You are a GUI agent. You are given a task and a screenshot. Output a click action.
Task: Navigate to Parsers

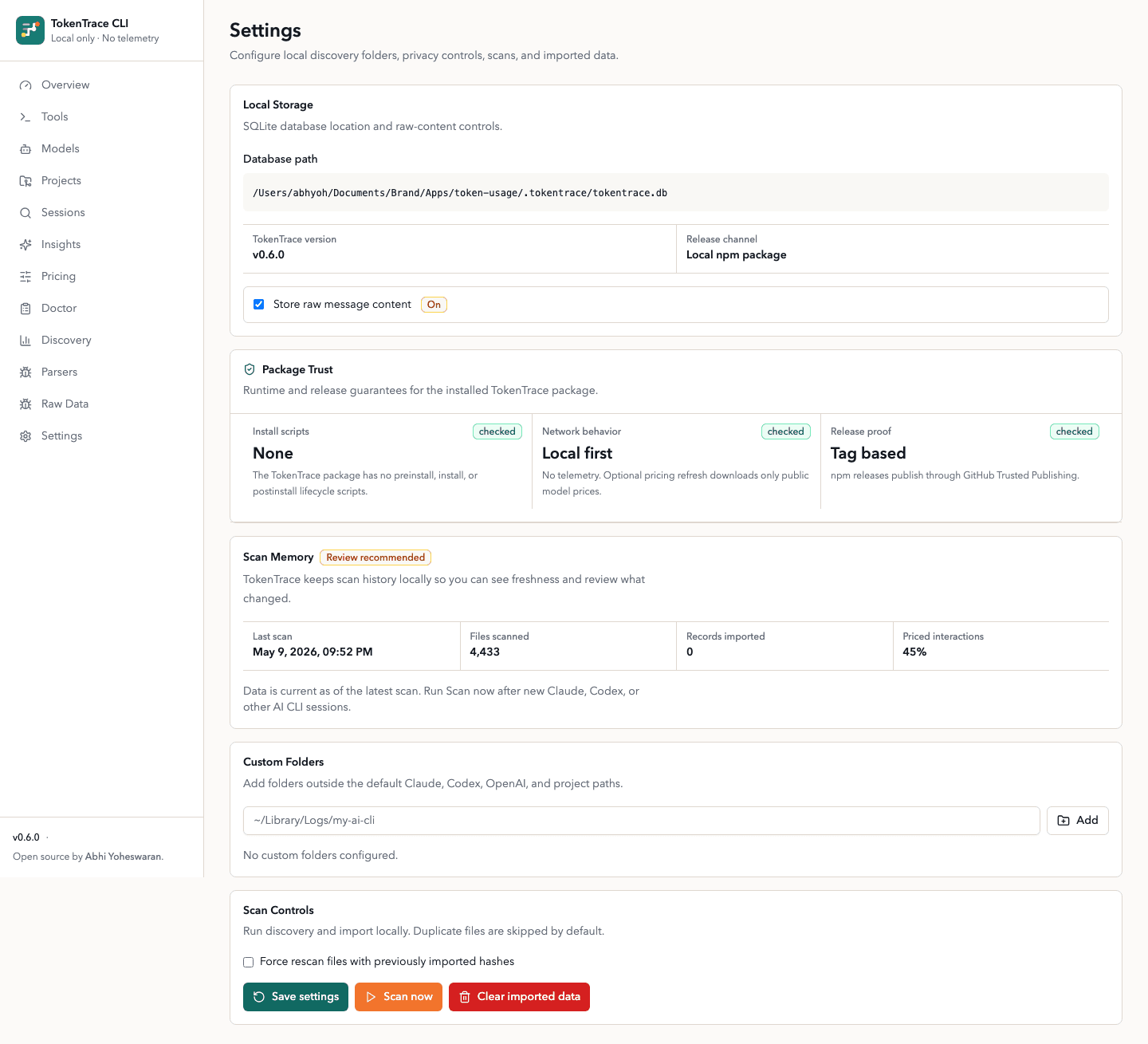[x=102, y=372]
